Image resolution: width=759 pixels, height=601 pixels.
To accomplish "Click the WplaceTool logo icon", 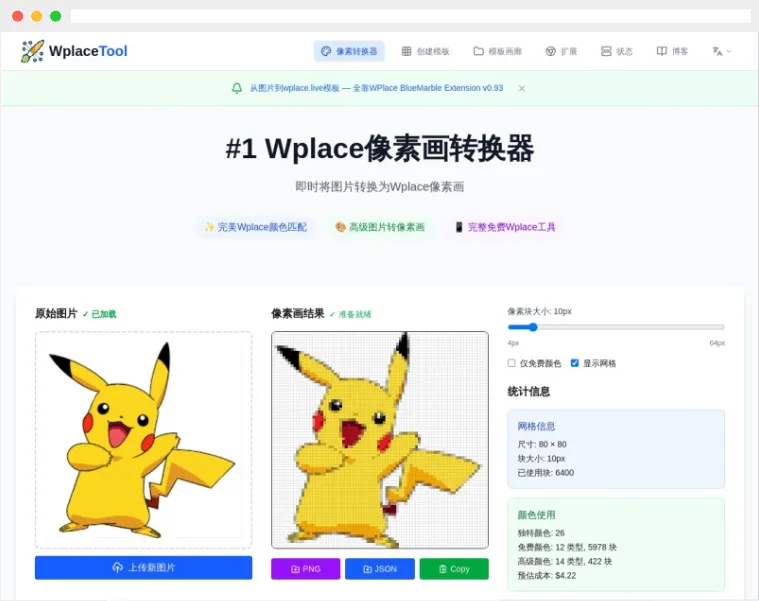I will (32, 51).
